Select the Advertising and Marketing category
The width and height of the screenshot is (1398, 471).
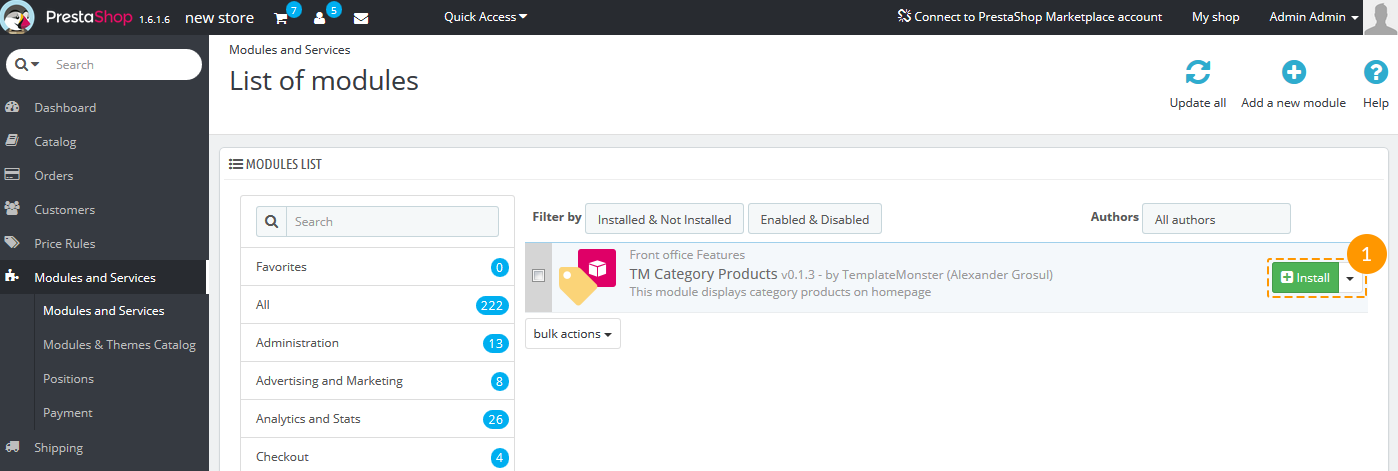click(378, 381)
